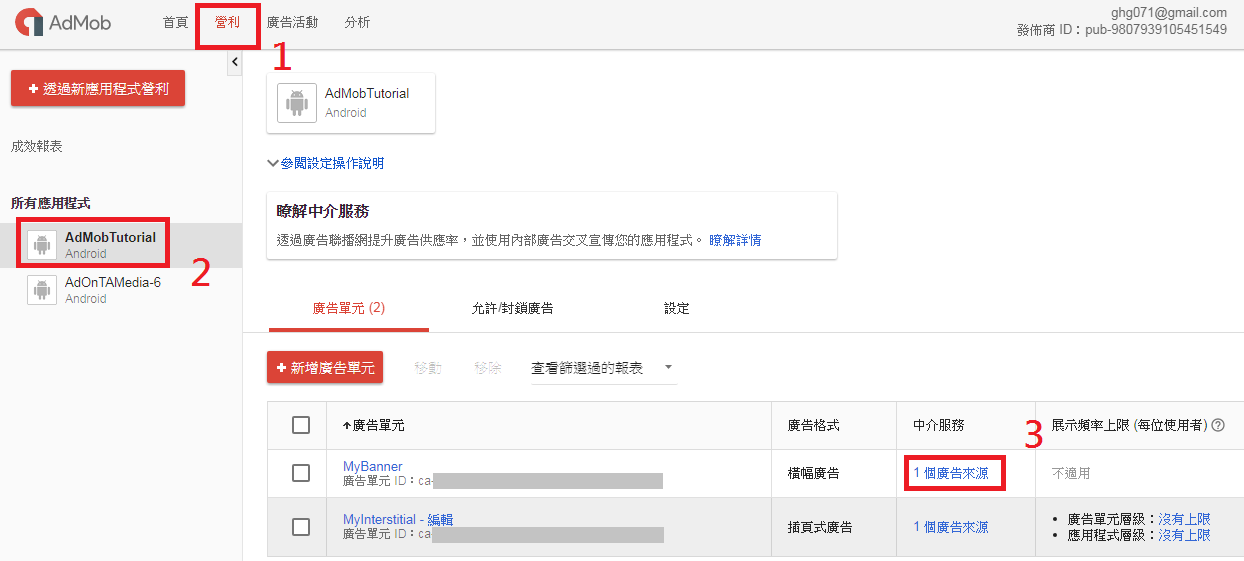Click the AdMob logo
This screenshot has height=561, width=1244.
tap(62, 22)
